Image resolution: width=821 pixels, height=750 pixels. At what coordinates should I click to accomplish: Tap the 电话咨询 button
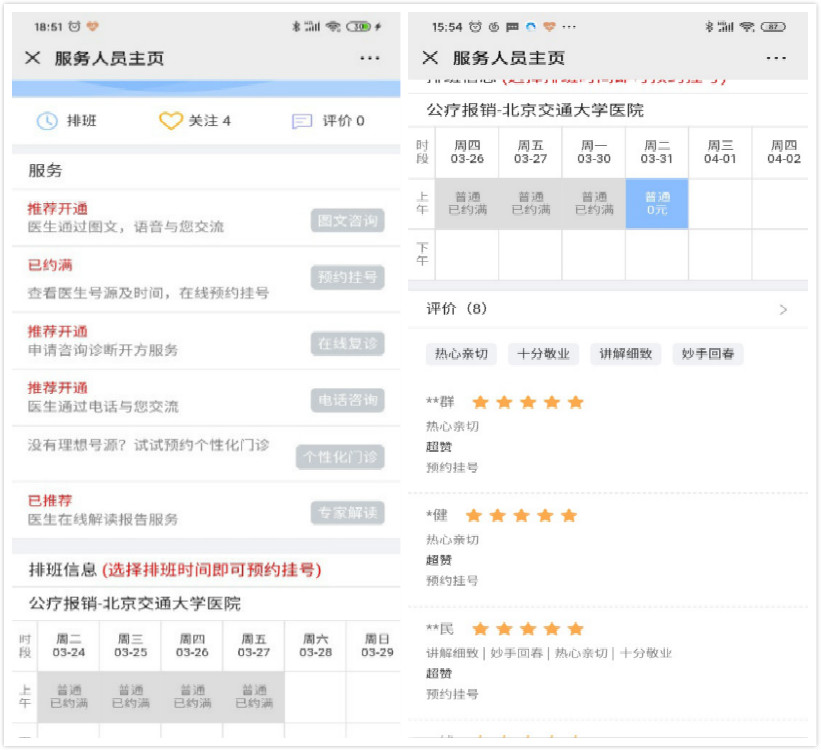click(347, 400)
